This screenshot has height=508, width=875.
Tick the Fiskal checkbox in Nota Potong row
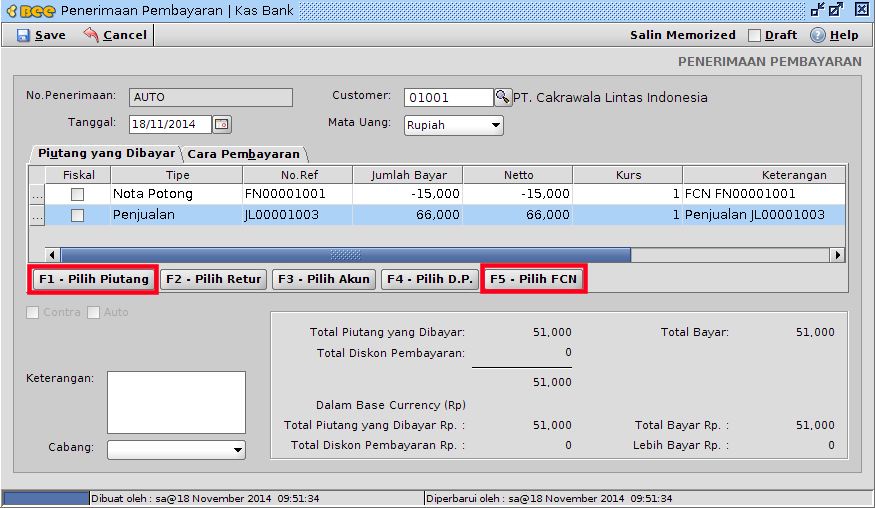click(78, 194)
